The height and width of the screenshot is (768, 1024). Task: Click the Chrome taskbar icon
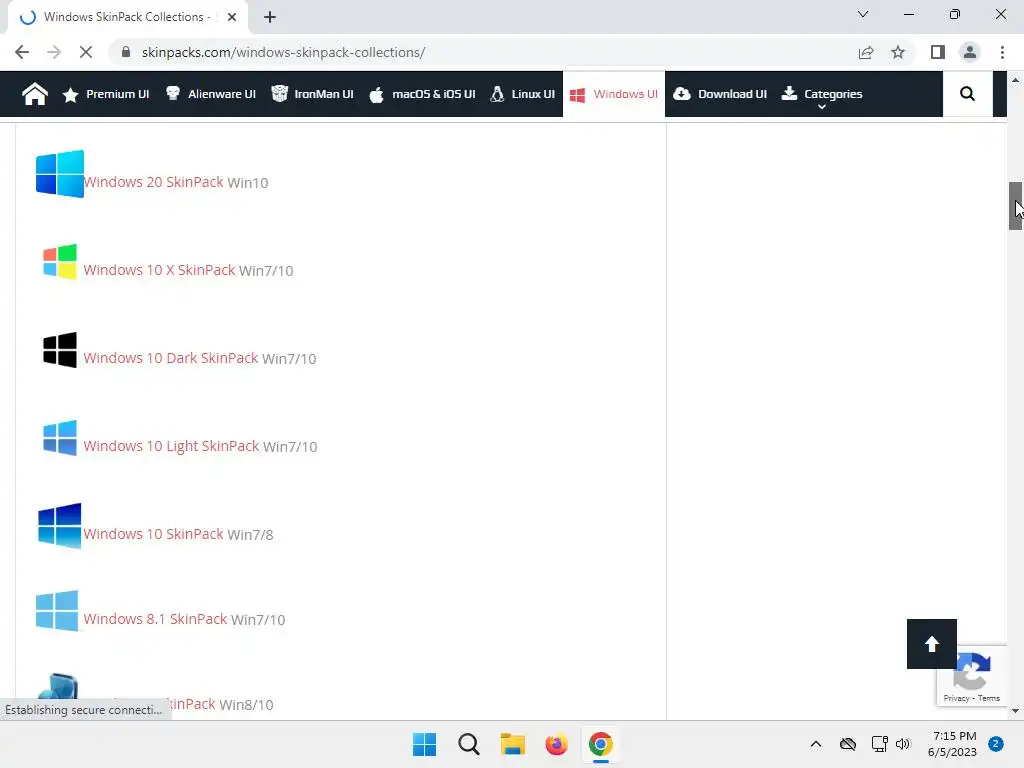[x=601, y=744]
